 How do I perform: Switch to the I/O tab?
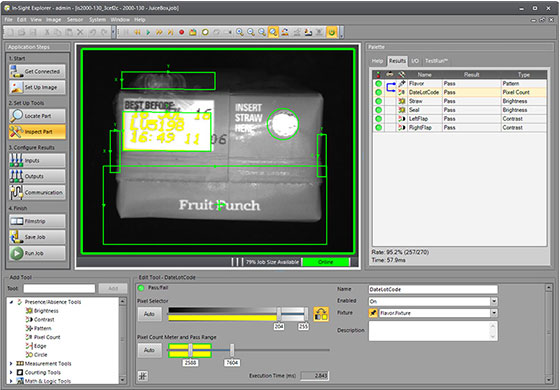tap(415, 61)
